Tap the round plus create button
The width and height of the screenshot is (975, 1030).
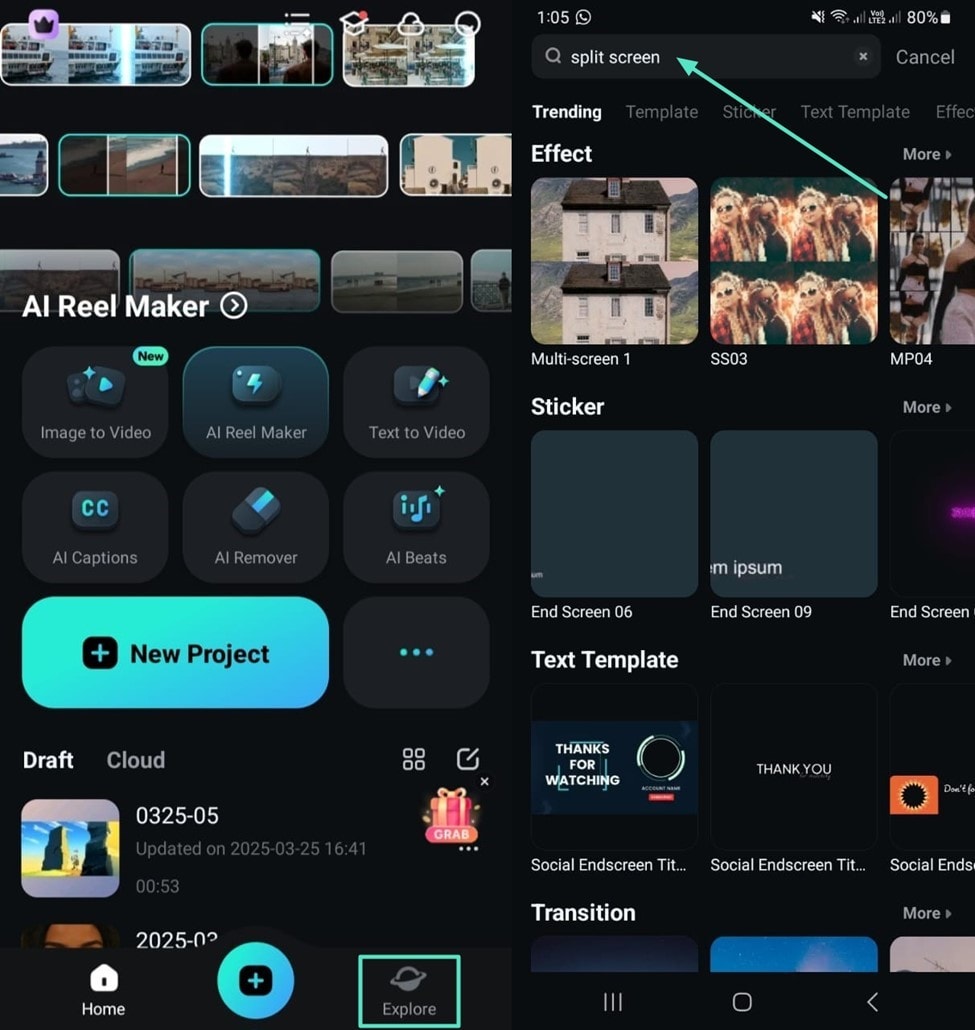pos(256,981)
